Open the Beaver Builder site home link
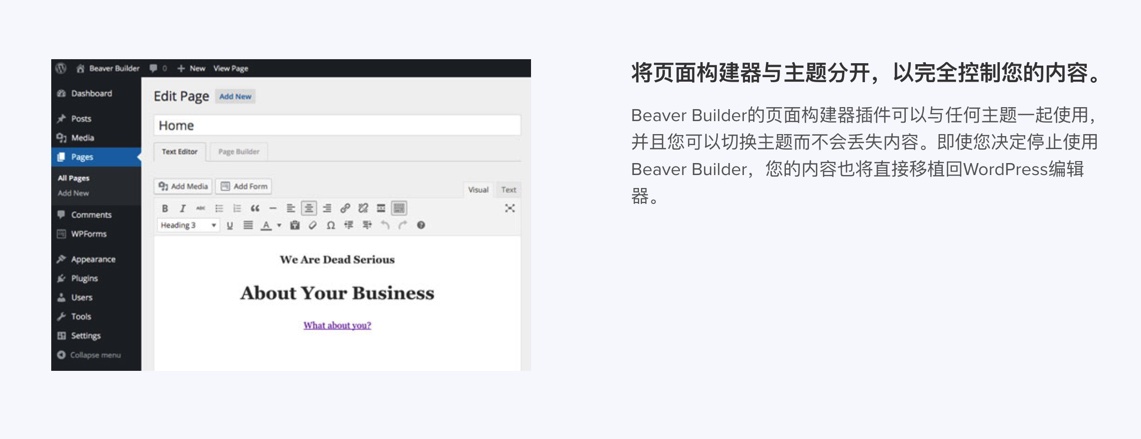 click(108, 68)
